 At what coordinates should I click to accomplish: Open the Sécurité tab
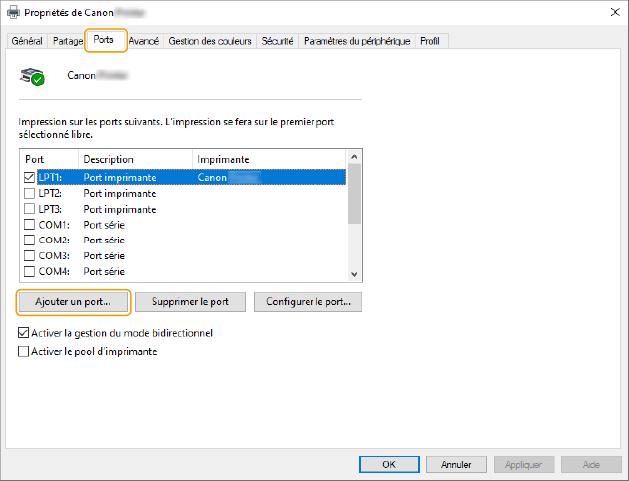click(x=277, y=41)
